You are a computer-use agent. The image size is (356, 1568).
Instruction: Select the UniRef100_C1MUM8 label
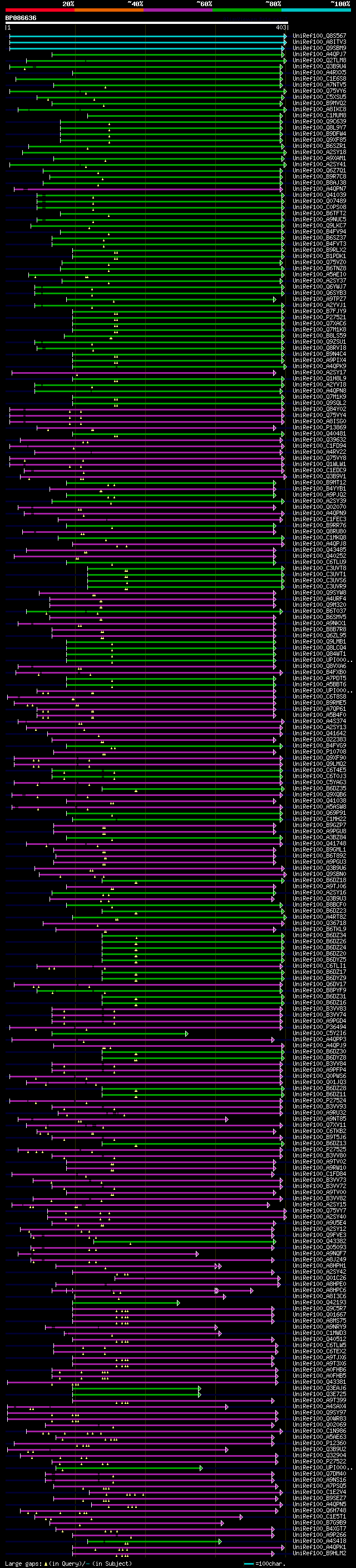[x=319, y=116]
